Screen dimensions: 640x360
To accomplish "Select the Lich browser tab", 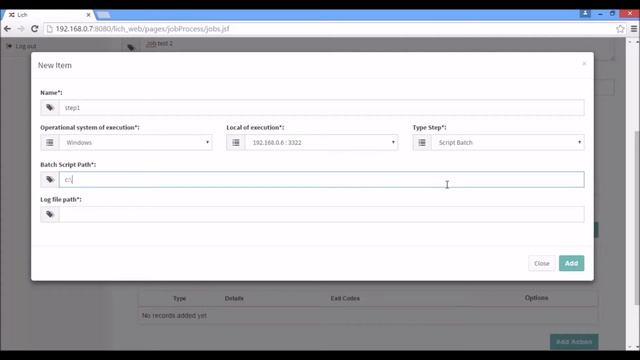I will click(48, 15).
